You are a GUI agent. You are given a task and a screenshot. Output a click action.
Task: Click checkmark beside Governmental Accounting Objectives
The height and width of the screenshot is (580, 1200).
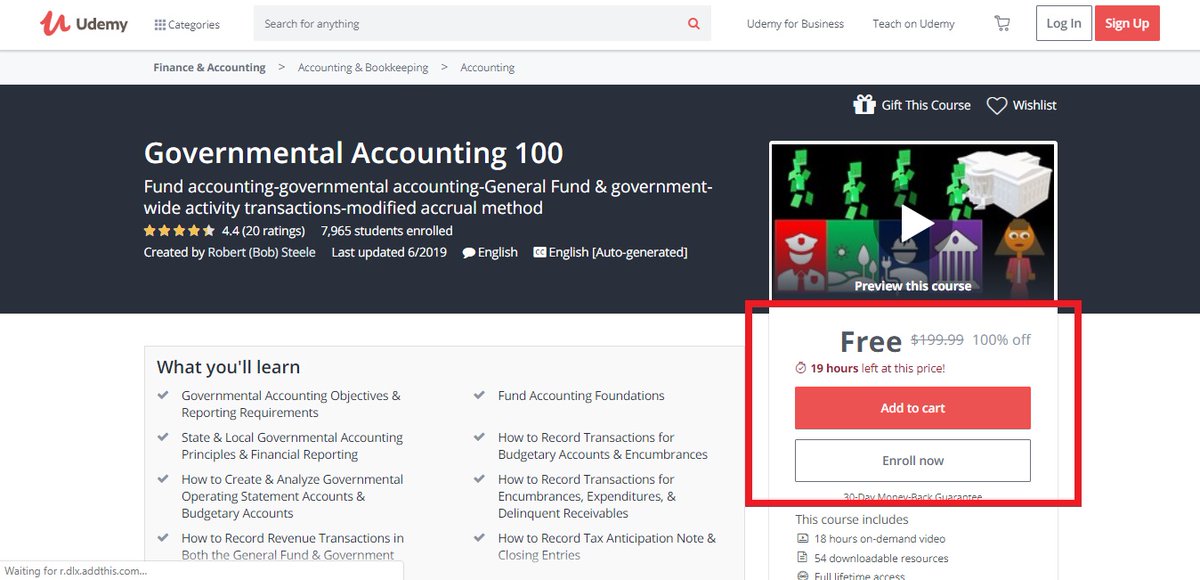[163, 396]
